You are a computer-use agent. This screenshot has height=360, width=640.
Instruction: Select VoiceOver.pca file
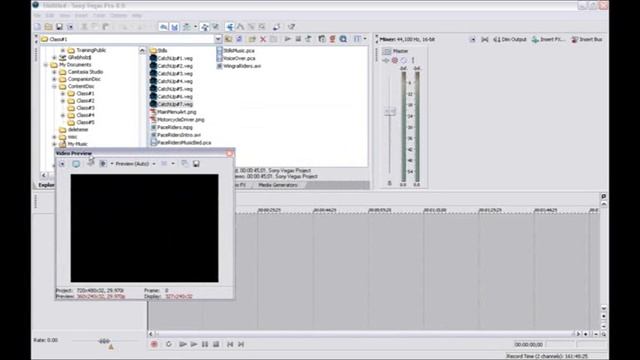pyautogui.click(x=239, y=58)
